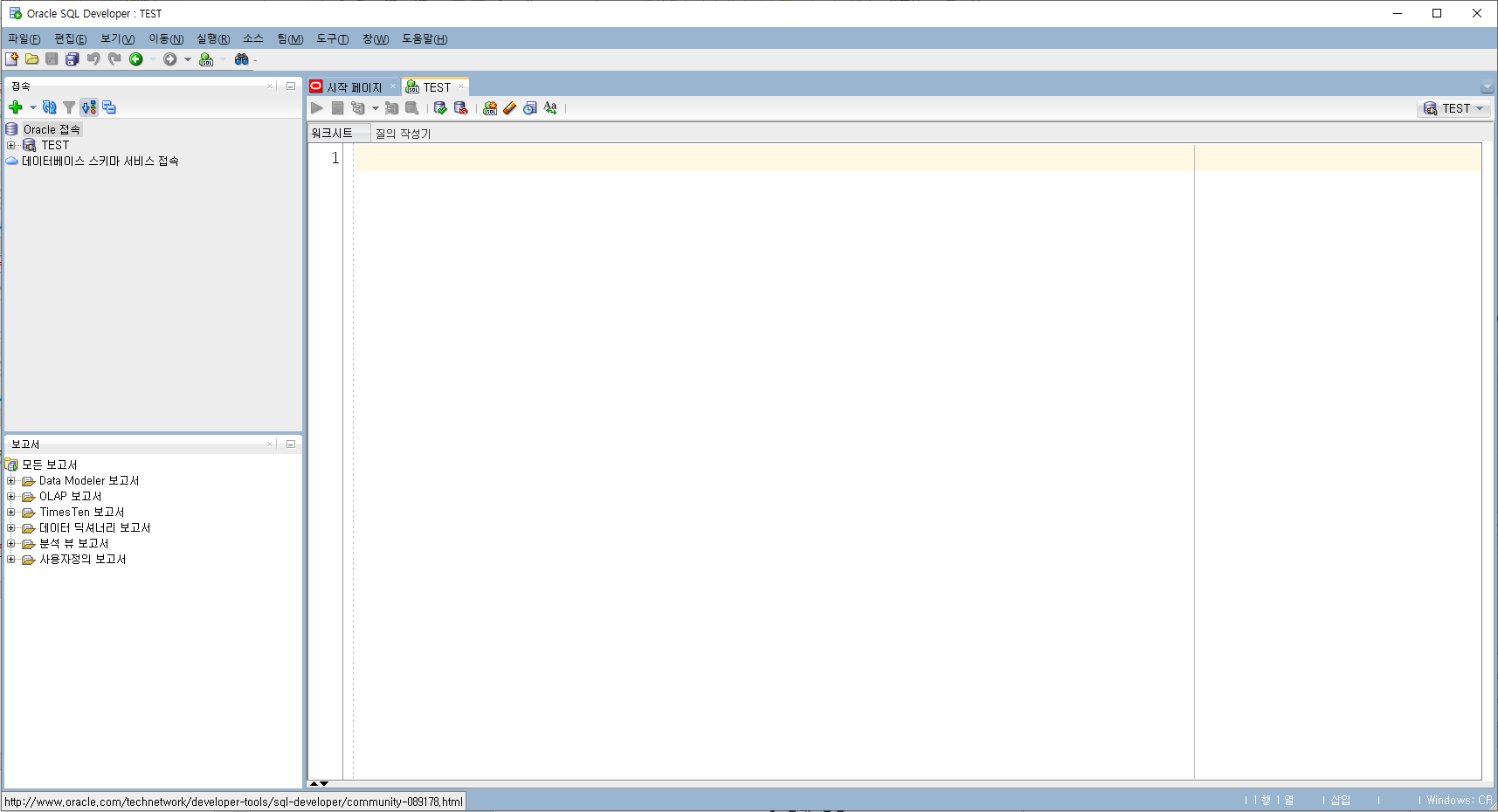
Task: Navigate back with the green arrow
Action: point(136,59)
